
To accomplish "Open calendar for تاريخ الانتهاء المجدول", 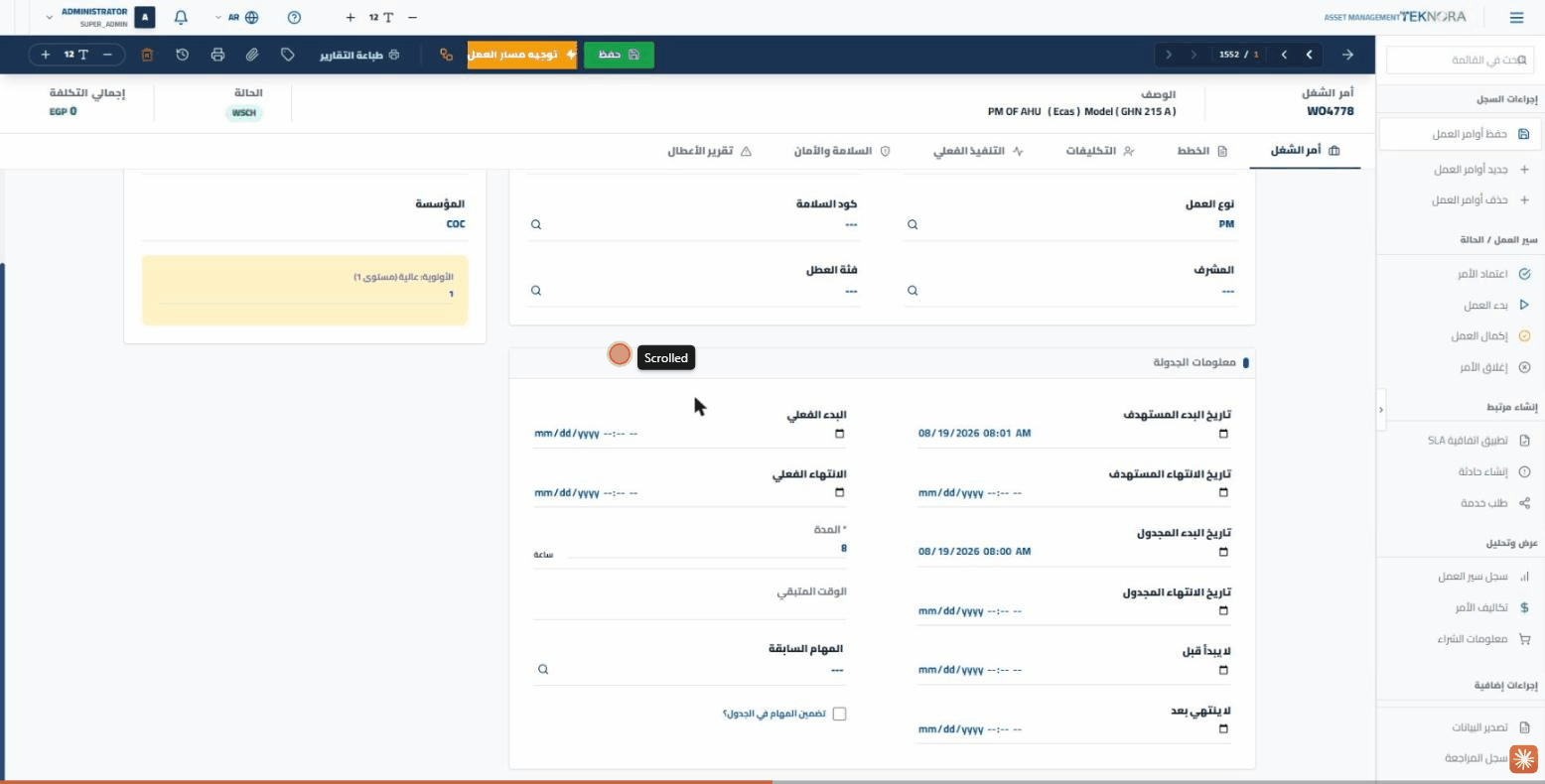I will click(1223, 611).
